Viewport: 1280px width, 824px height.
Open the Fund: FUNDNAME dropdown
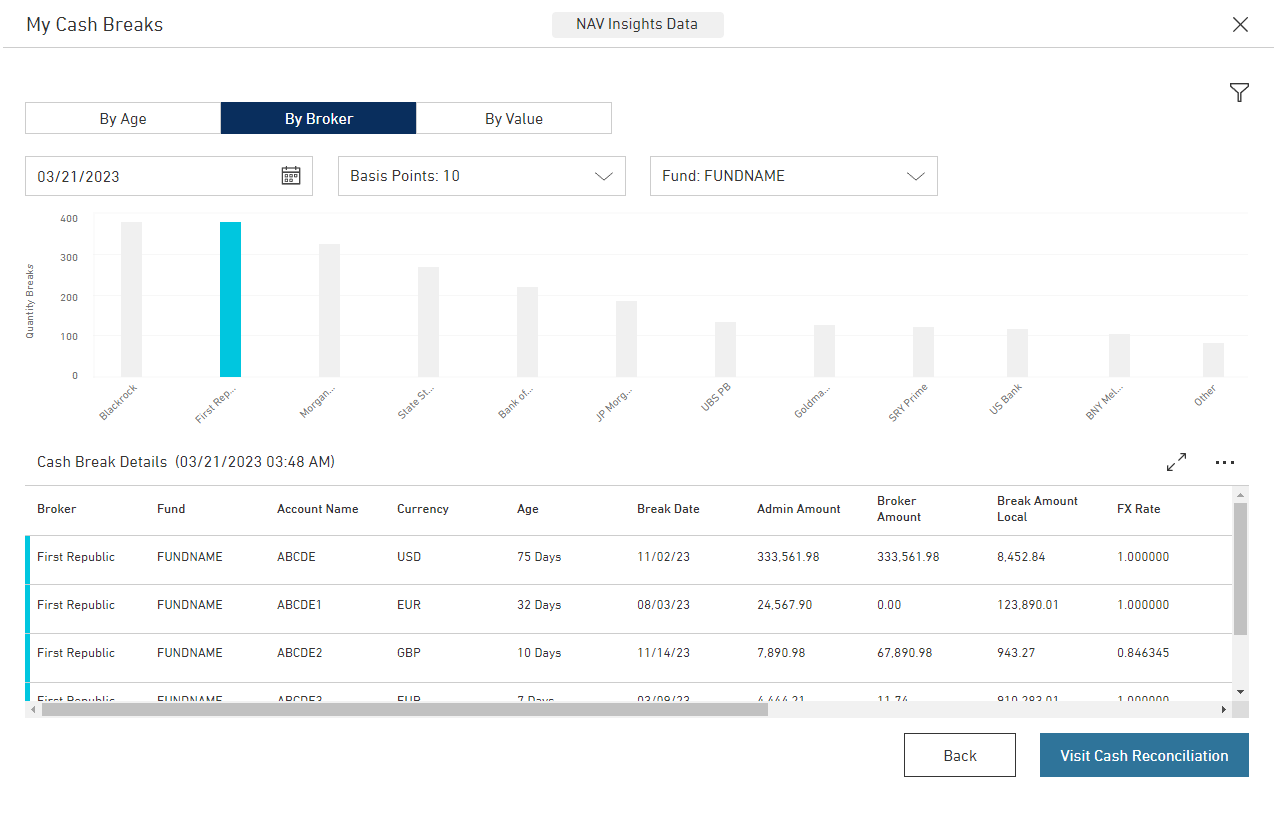tap(793, 176)
